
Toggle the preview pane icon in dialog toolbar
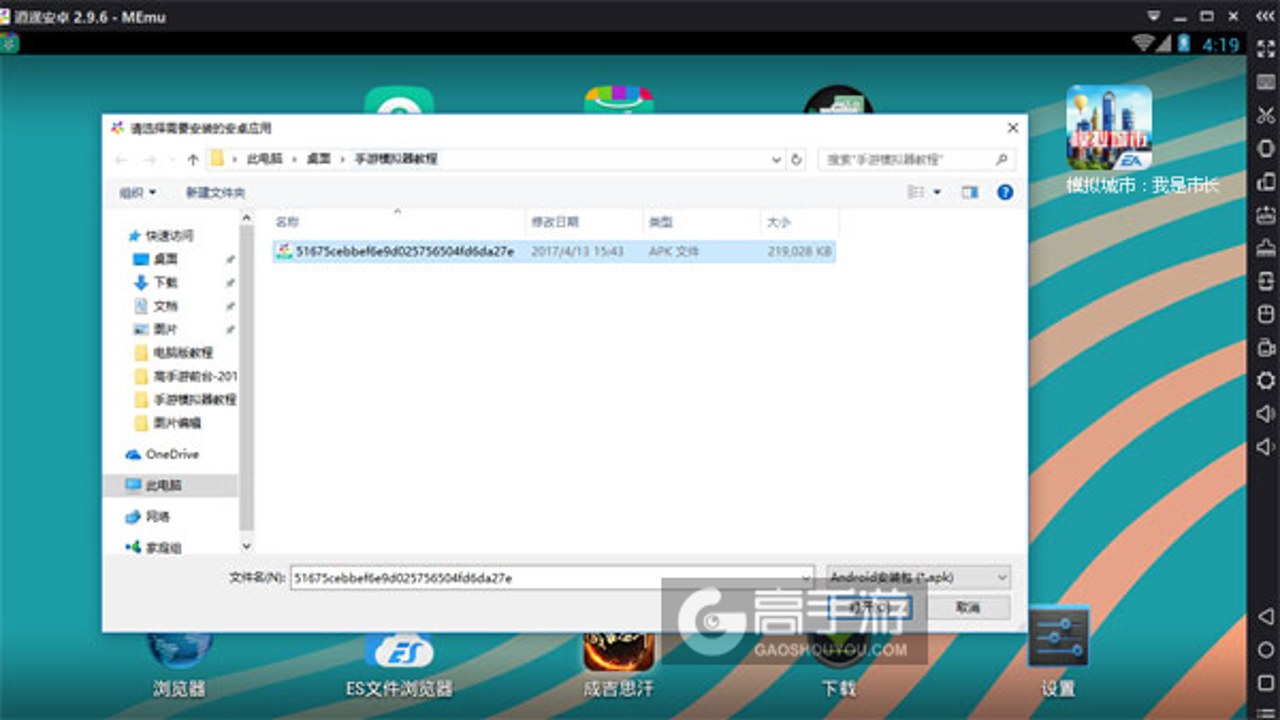point(969,192)
